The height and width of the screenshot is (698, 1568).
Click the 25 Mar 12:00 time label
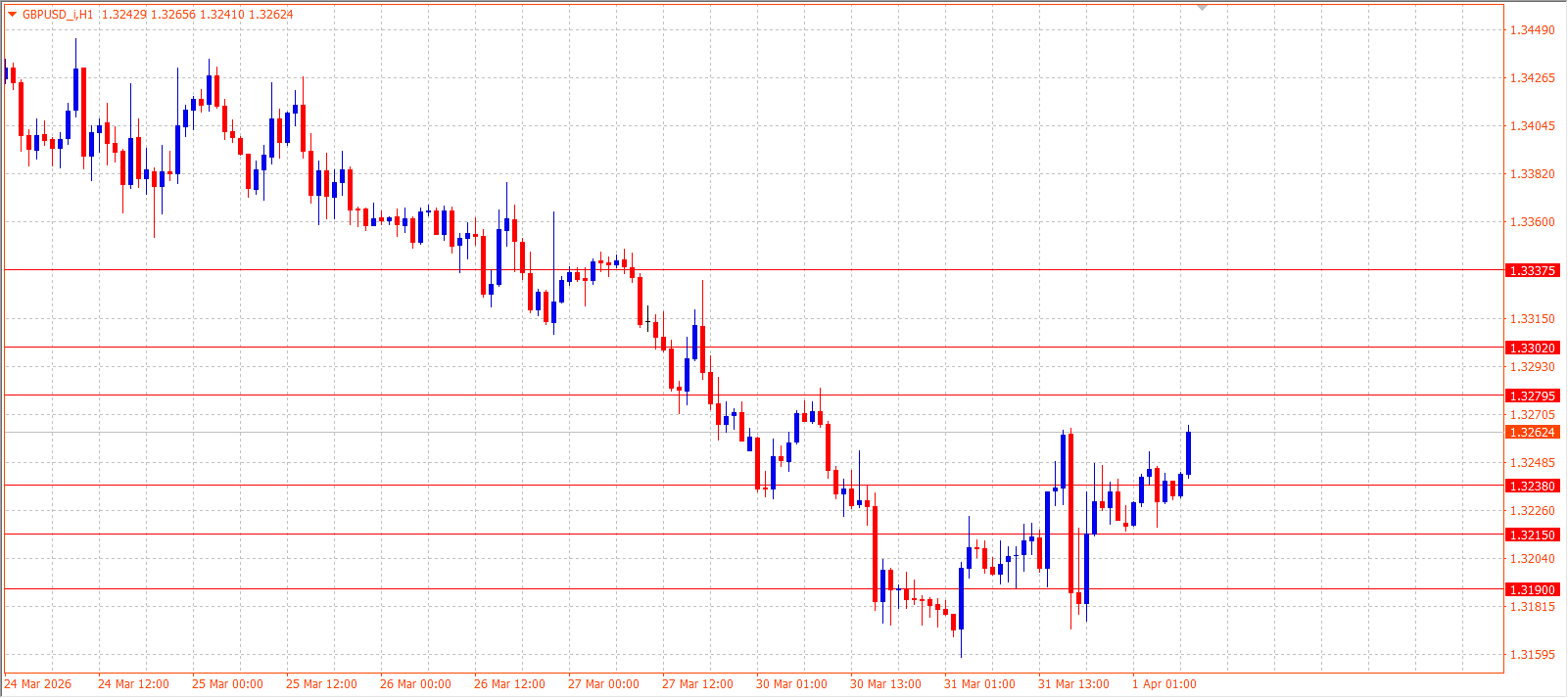click(321, 684)
